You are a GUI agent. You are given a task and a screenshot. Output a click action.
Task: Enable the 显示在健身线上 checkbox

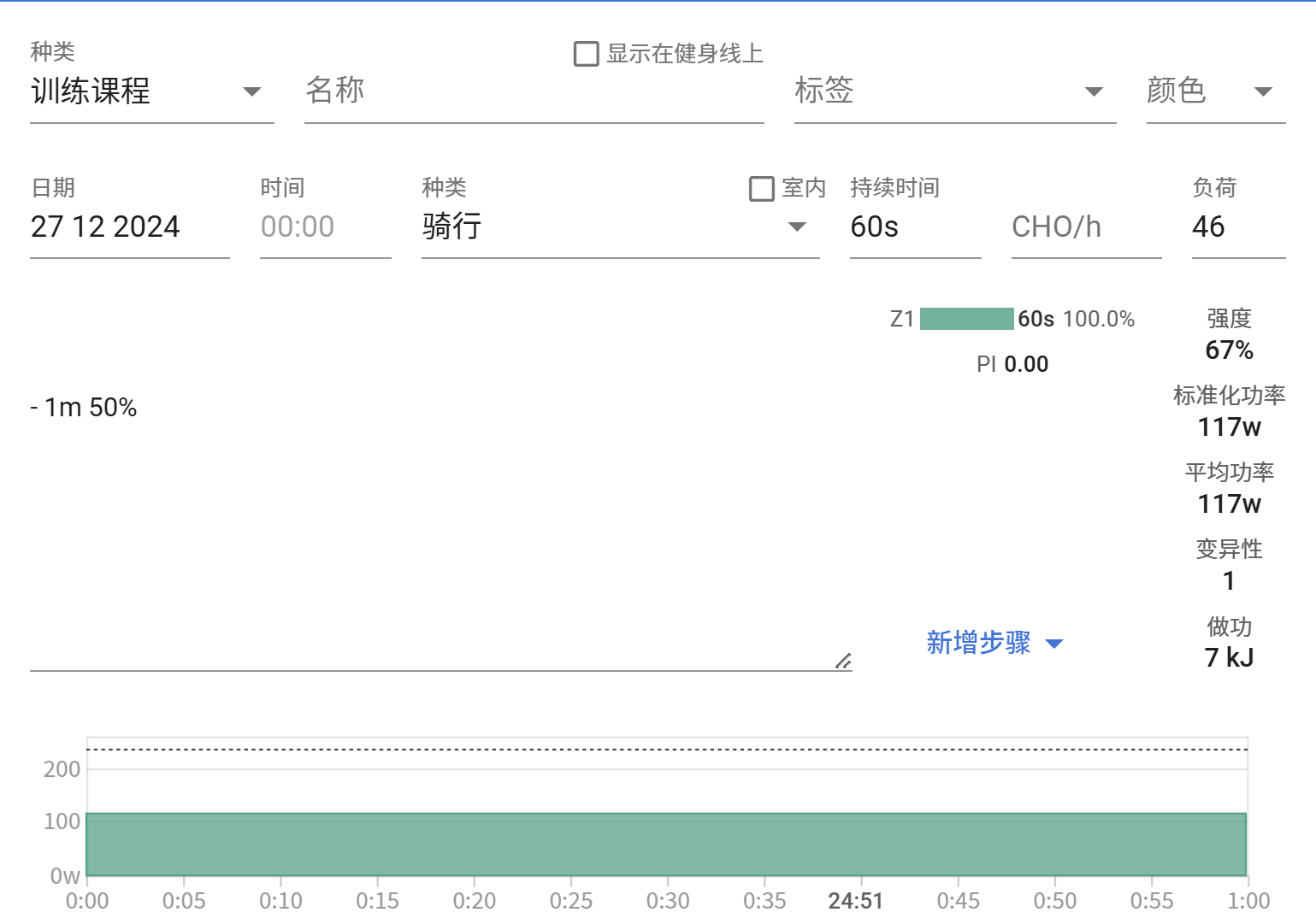[x=586, y=54]
